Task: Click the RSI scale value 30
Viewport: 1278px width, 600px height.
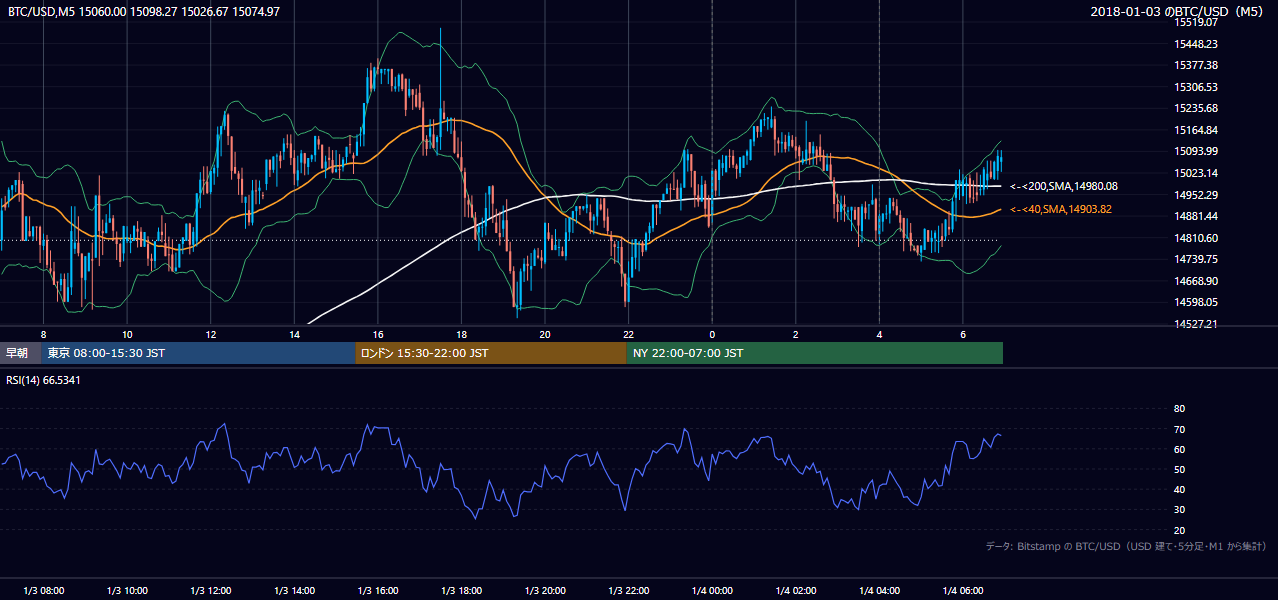Action: tap(1179, 510)
